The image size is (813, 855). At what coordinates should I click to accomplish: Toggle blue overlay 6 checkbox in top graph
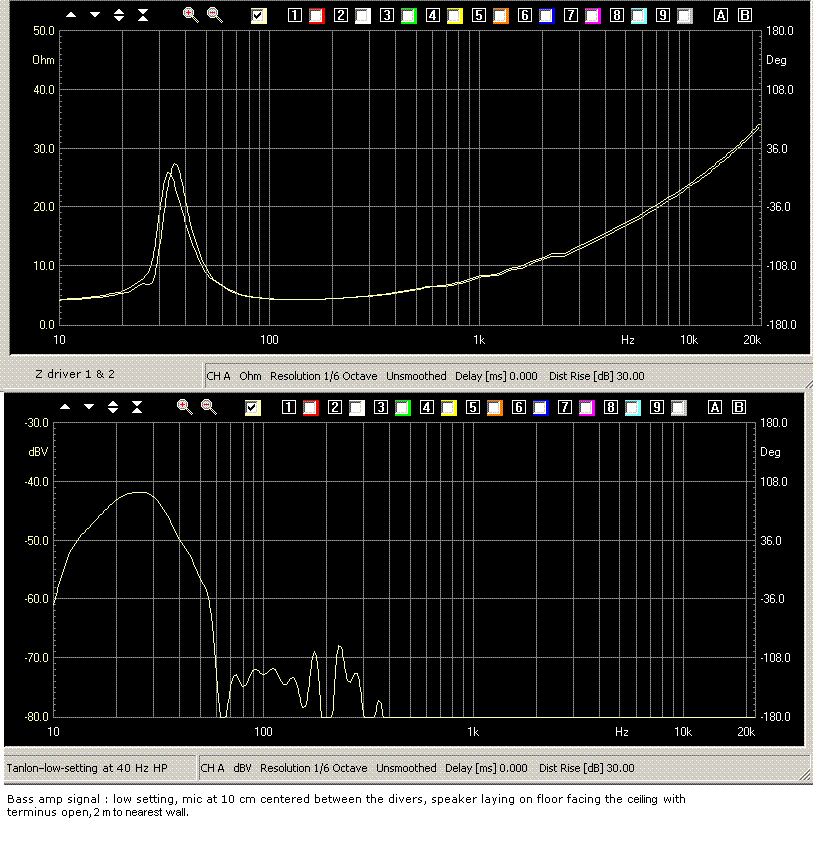pyautogui.click(x=546, y=16)
